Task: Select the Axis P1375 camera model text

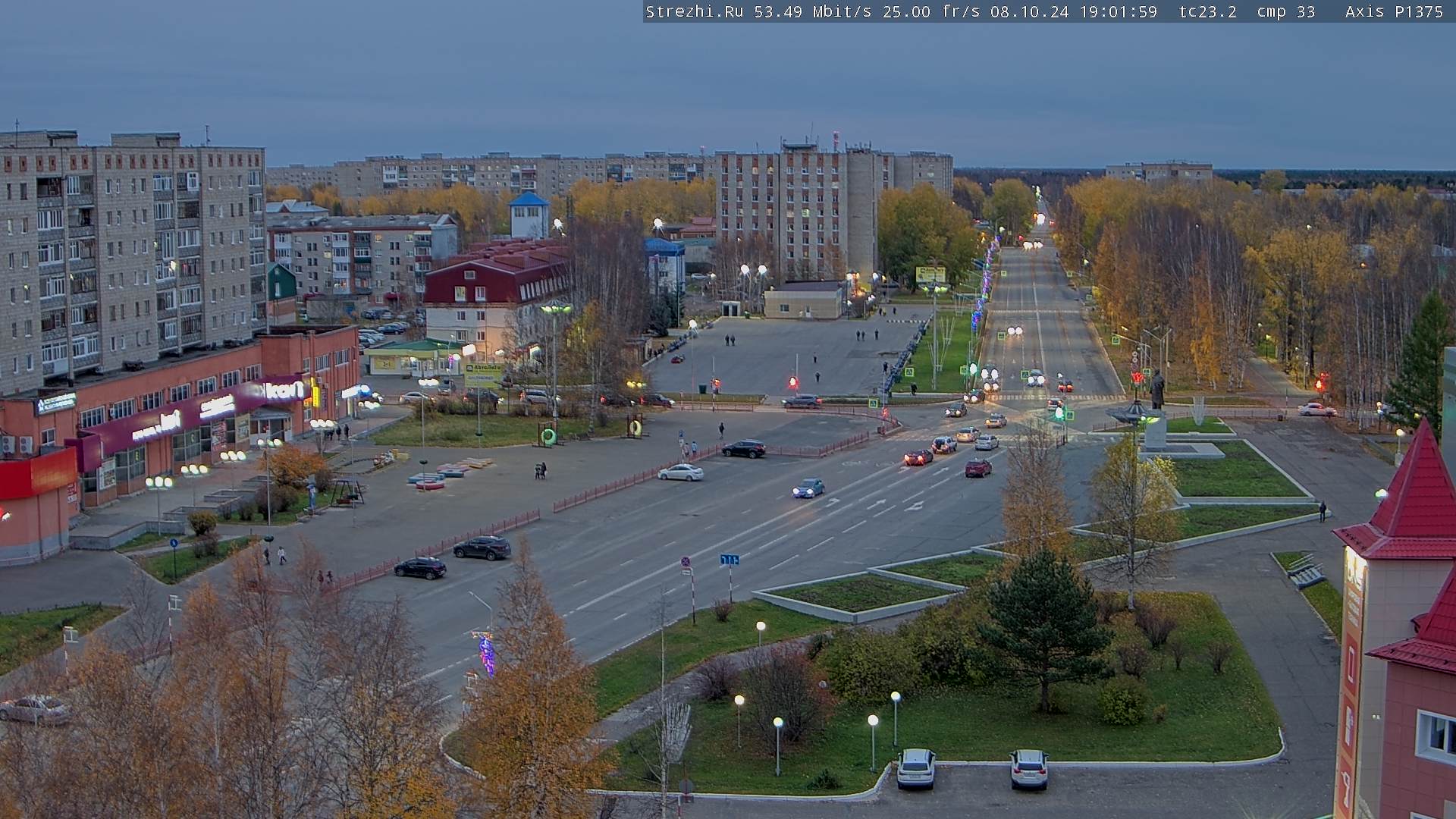Action: 1394,12
